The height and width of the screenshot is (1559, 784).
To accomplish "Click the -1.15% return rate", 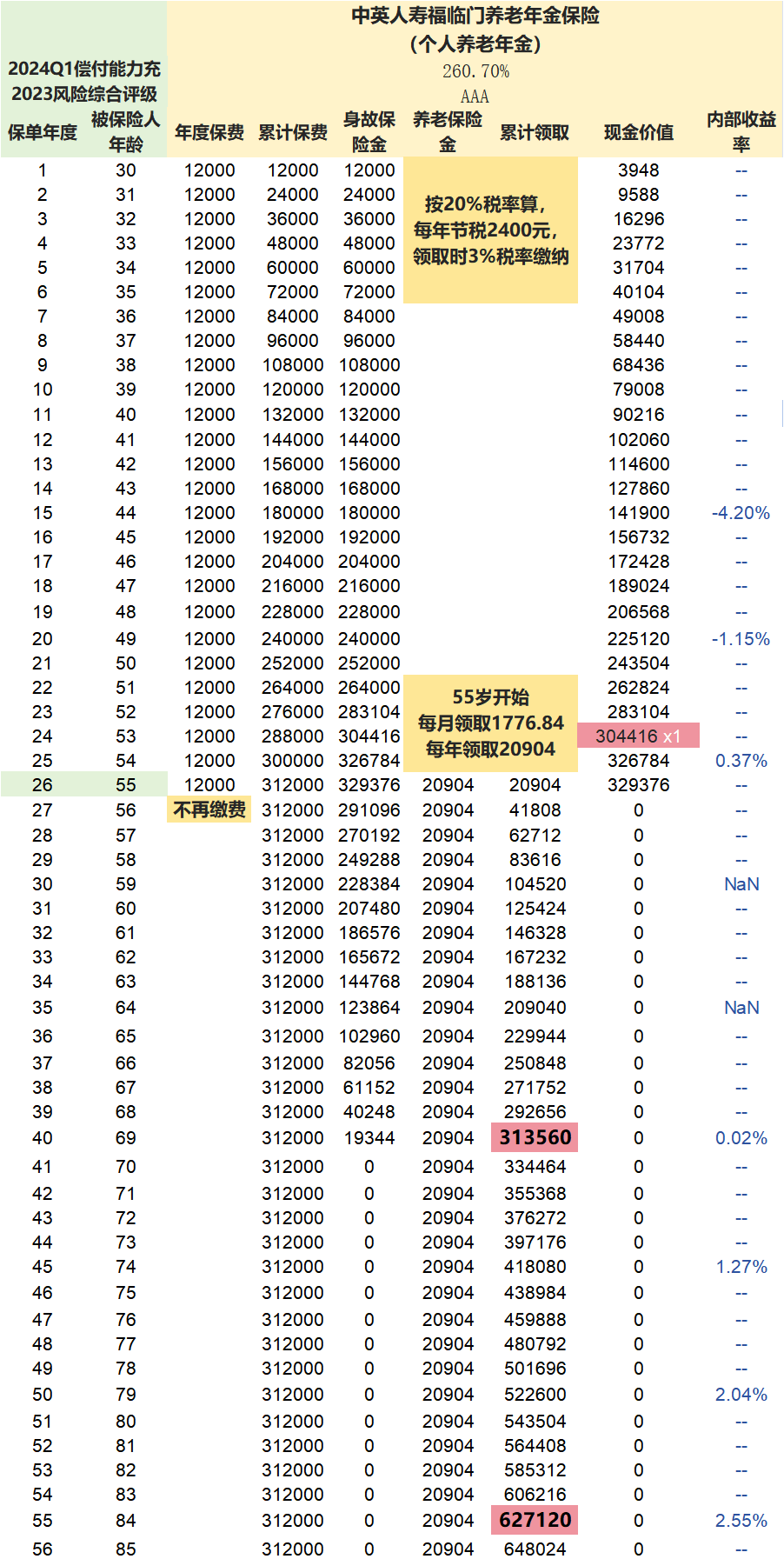I will point(741,639).
